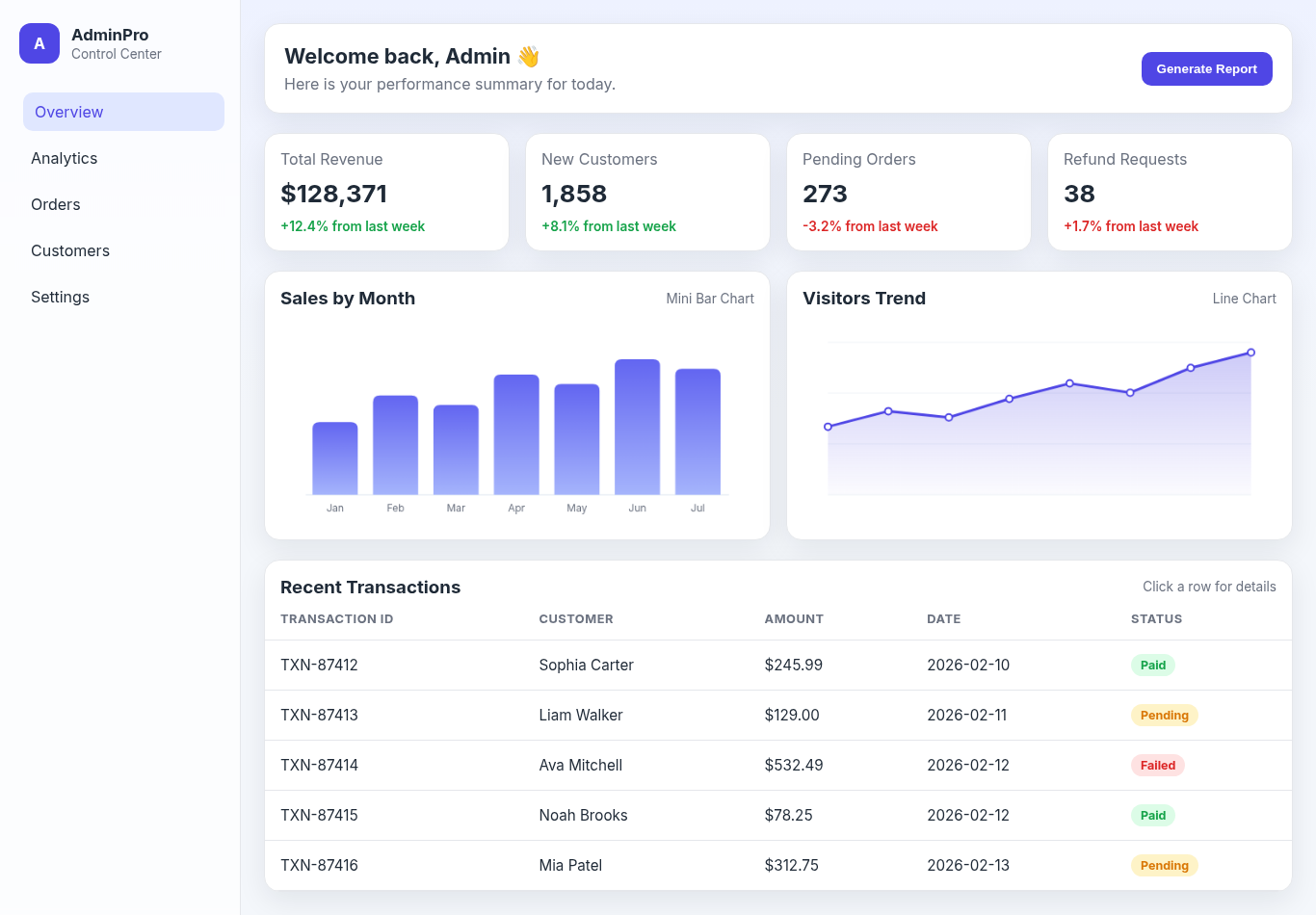This screenshot has height=915, width=1316.
Task: Click the Refund Requests card
Action: [1169, 192]
